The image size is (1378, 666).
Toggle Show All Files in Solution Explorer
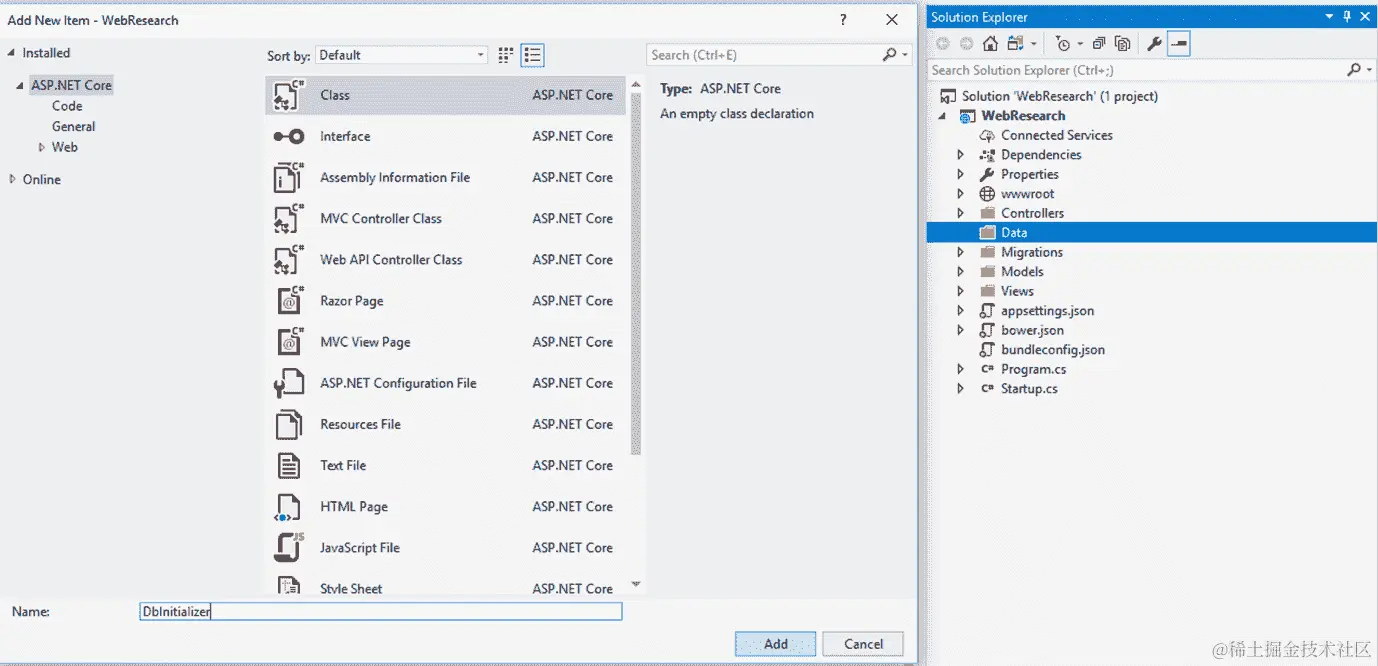[1123, 43]
